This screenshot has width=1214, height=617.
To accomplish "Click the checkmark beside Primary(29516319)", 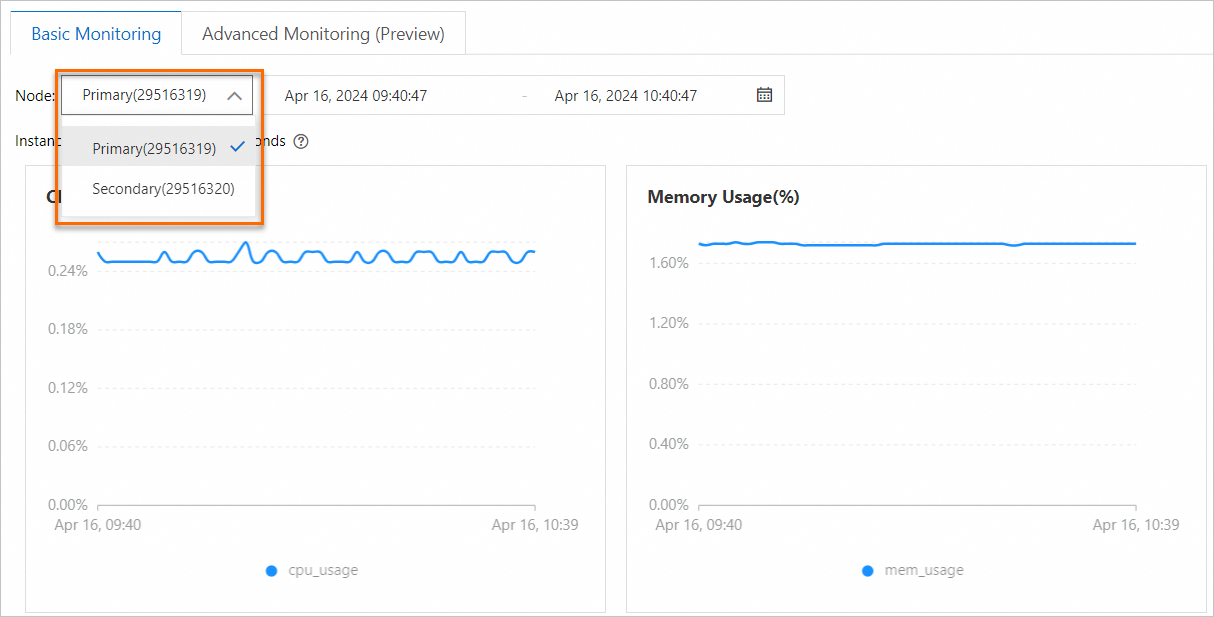I will point(237,146).
